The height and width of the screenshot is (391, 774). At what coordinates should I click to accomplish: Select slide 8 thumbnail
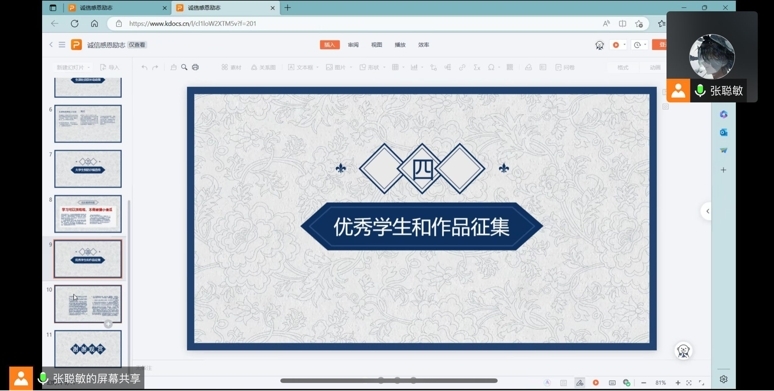click(88, 214)
